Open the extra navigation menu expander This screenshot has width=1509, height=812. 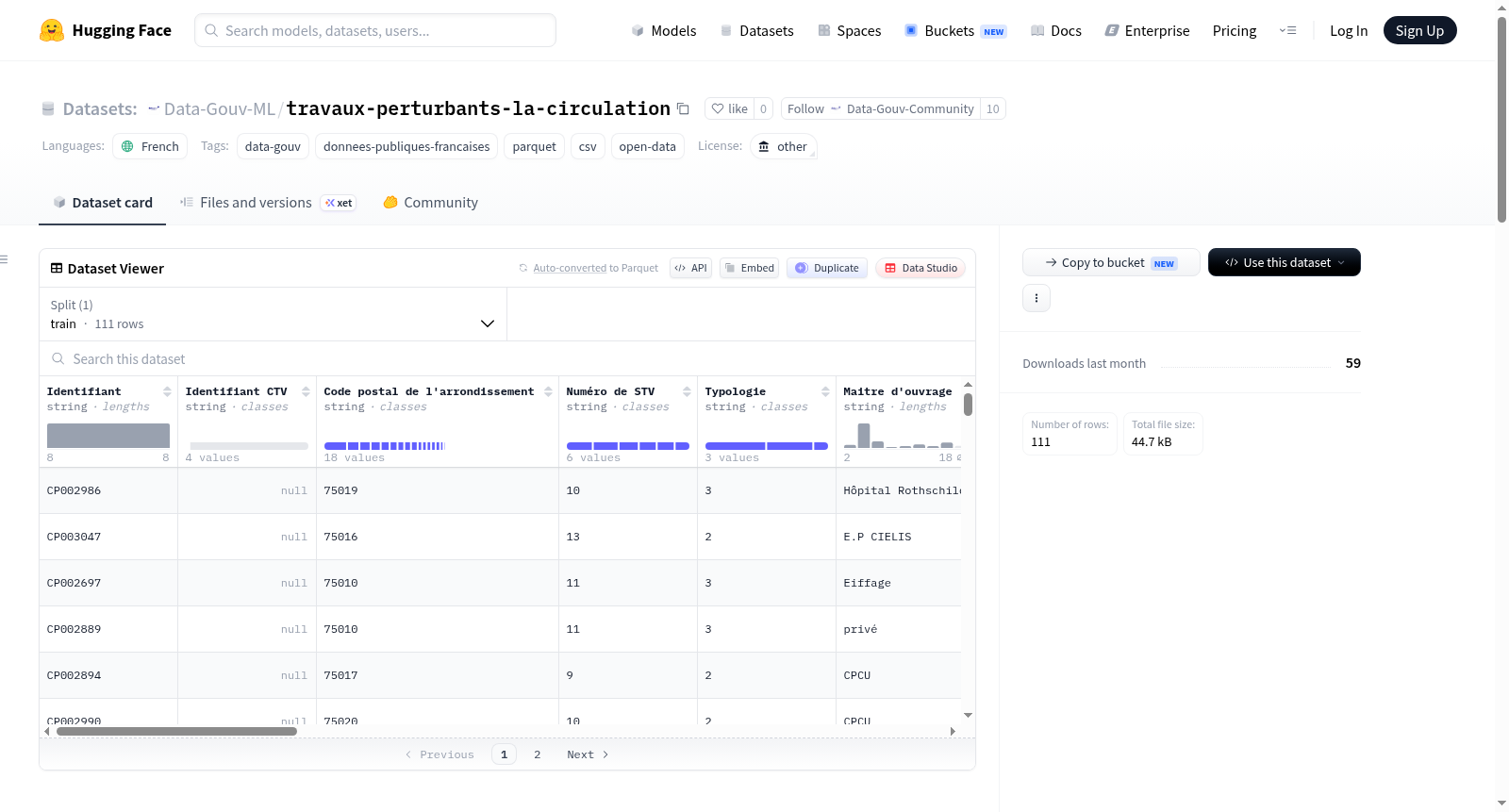[1287, 31]
